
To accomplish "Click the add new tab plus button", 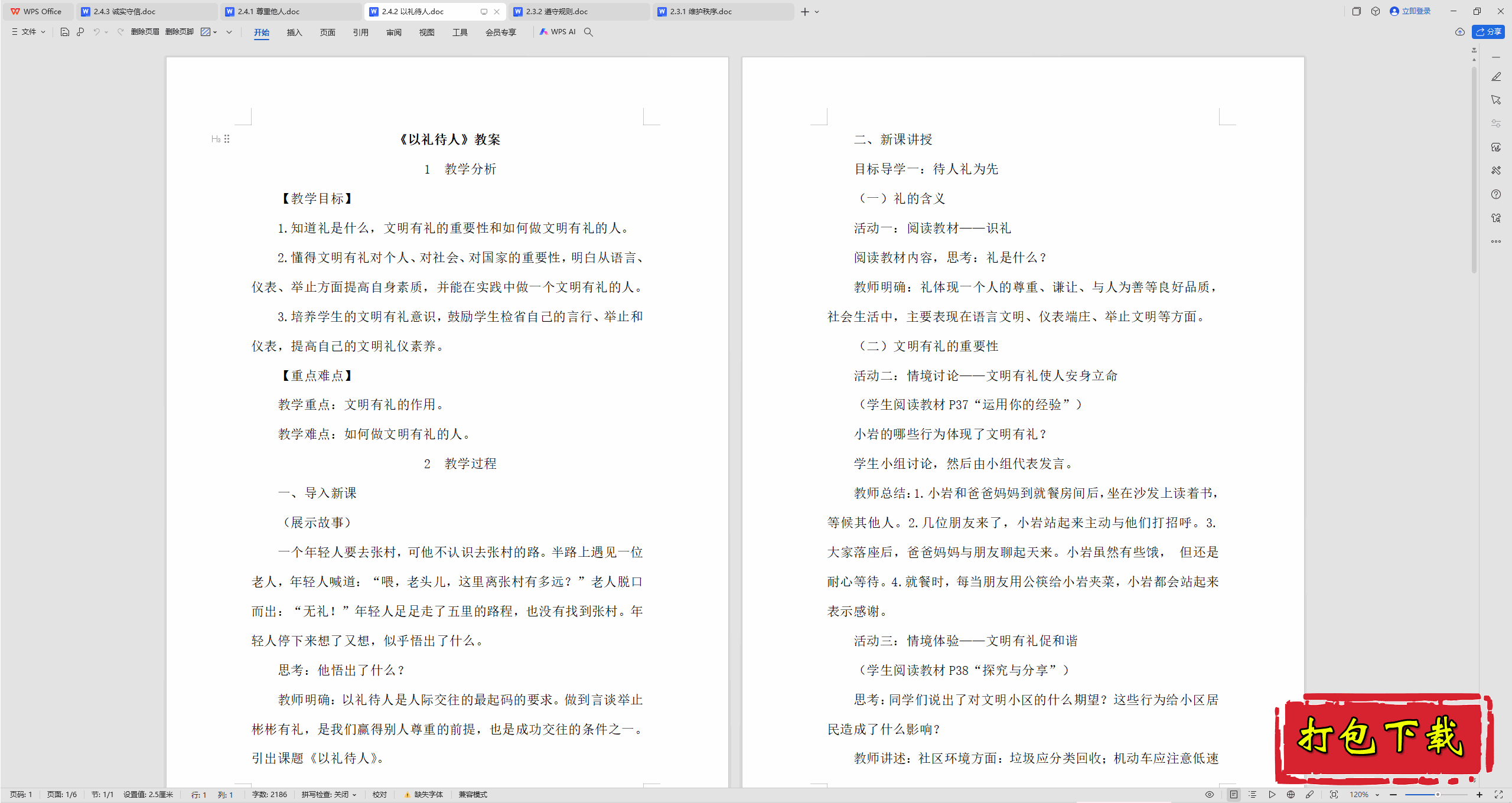I will (804, 12).
